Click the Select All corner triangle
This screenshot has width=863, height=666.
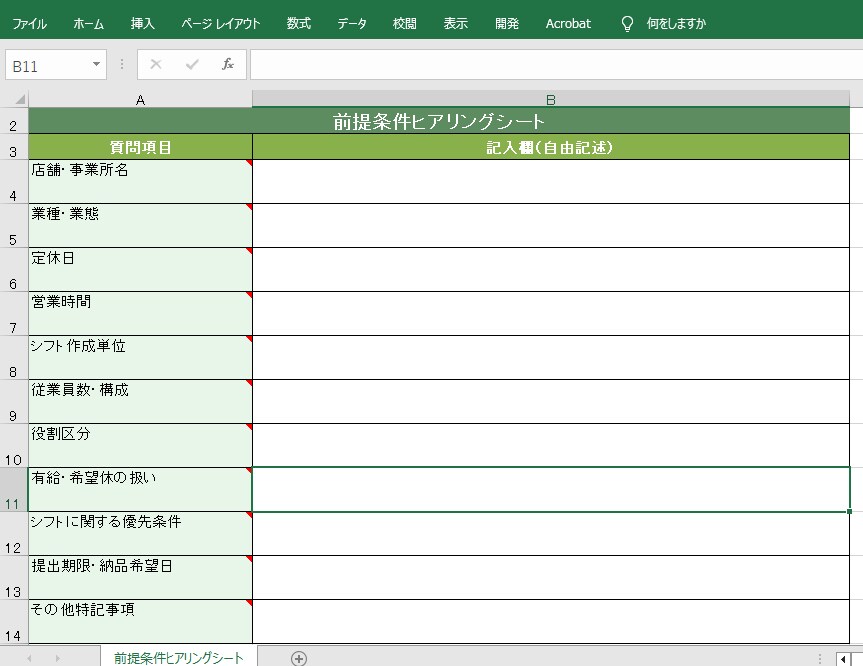(20, 100)
